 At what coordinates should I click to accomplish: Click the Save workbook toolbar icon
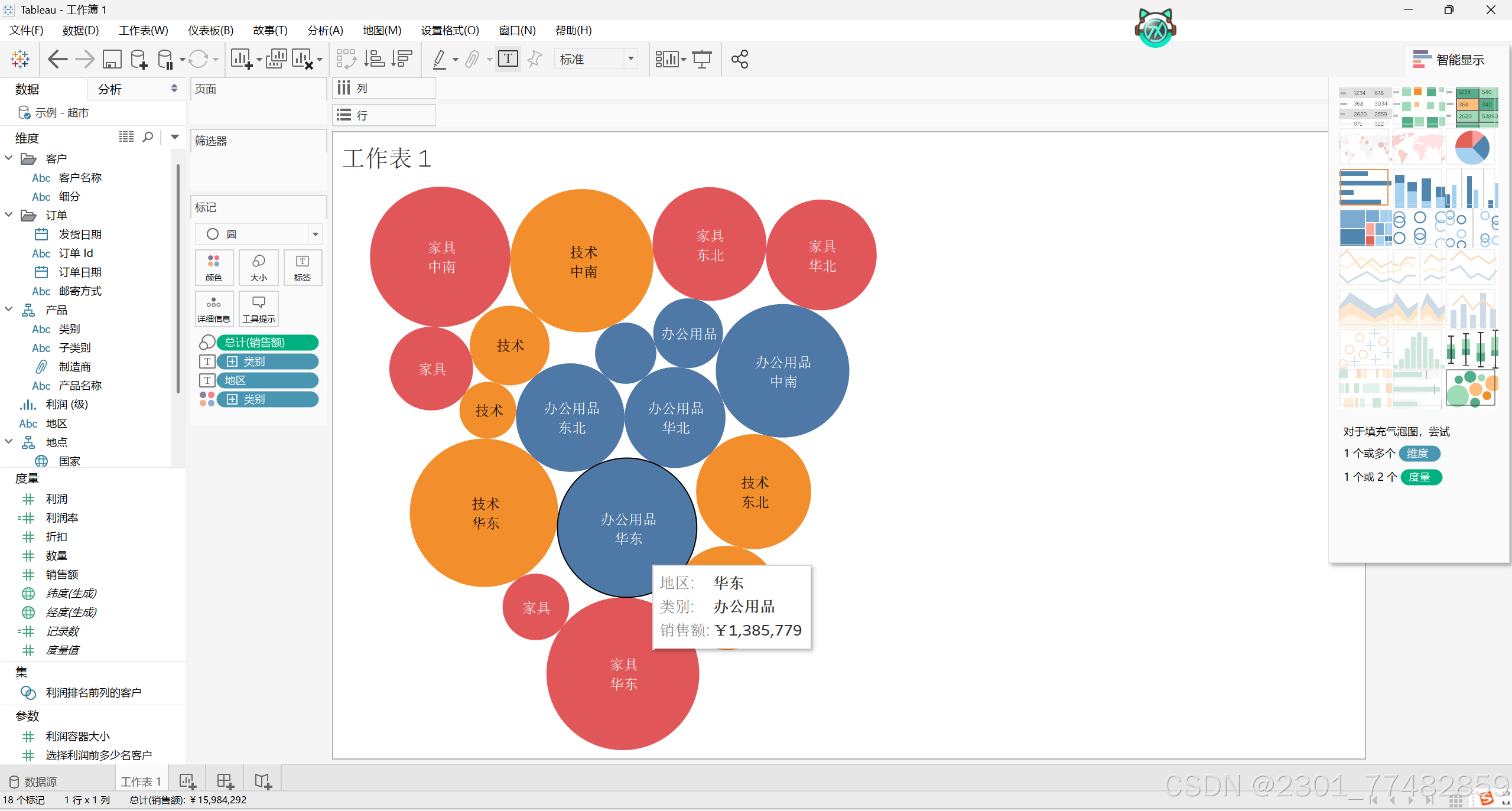point(112,59)
